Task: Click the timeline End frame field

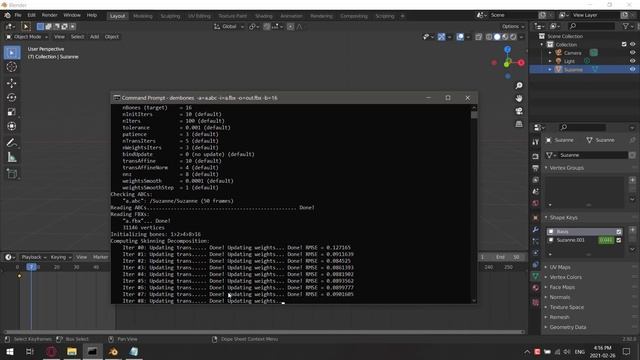Action: (x=508, y=257)
